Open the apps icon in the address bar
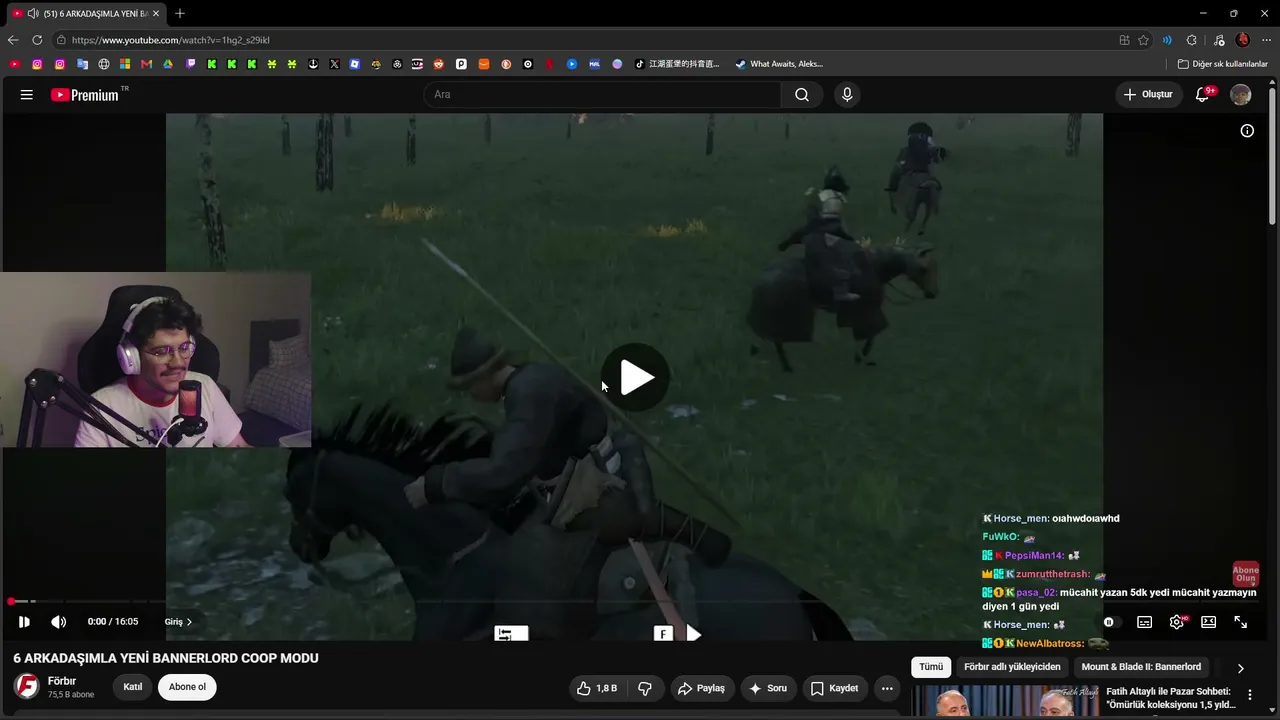The height and width of the screenshot is (720, 1280). 1124,40
